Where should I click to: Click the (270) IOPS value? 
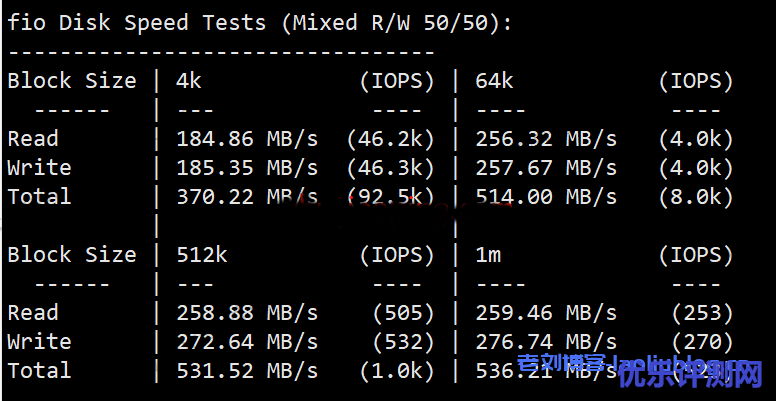pyautogui.click(x=702, y=342)
